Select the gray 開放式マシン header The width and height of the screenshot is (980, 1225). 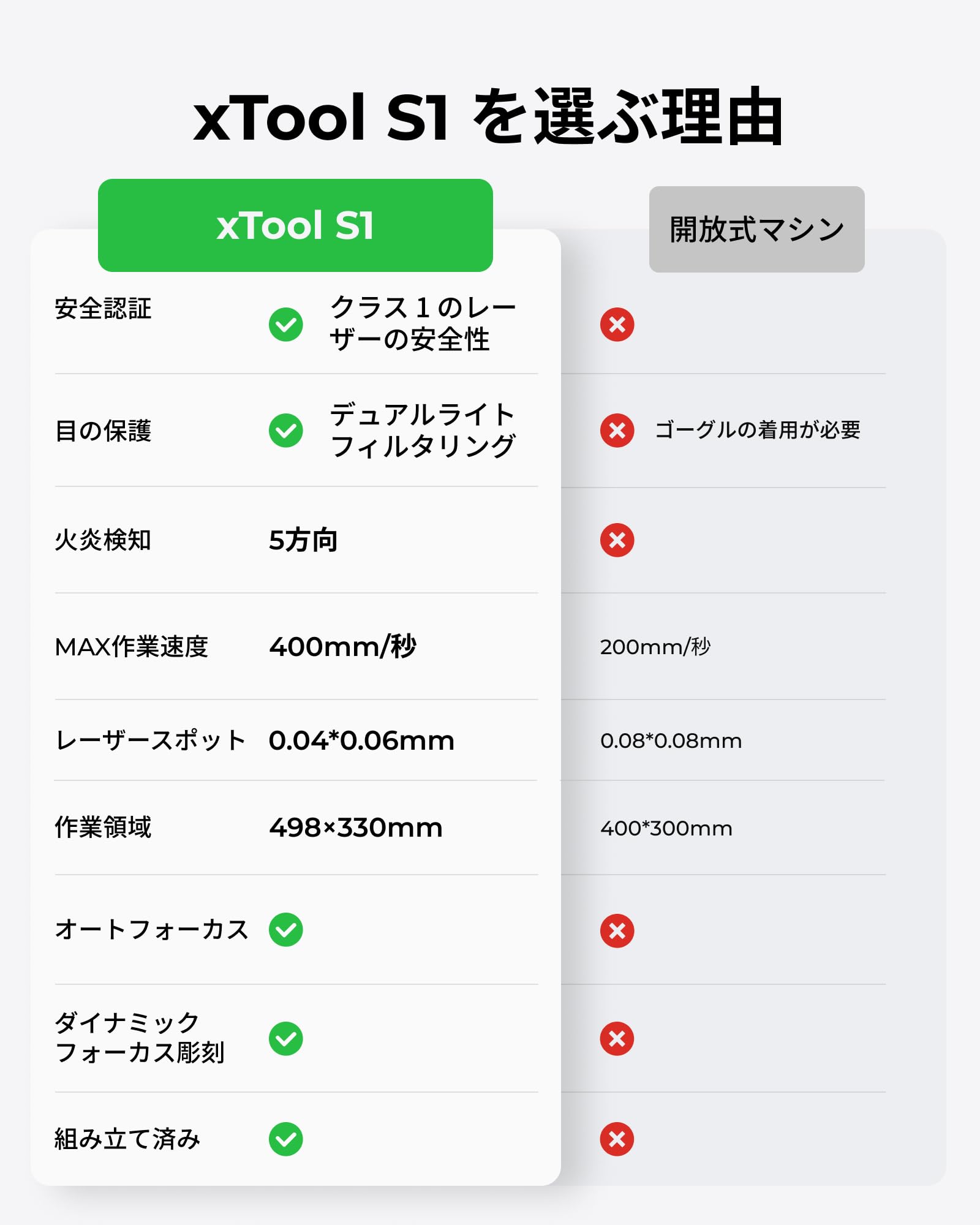click(x=757, y=230)
